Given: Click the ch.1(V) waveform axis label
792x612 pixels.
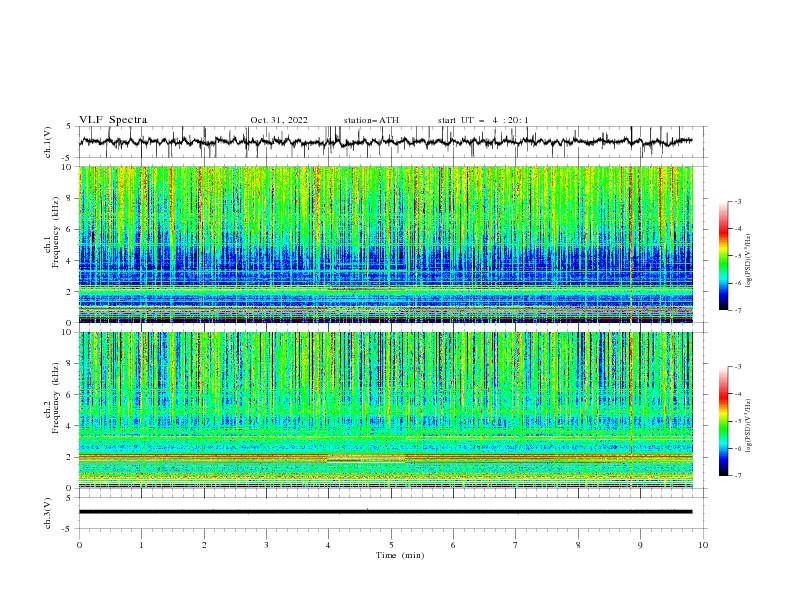Looking at the screenshot, I should pyautogui.click(x=48, y=142).
